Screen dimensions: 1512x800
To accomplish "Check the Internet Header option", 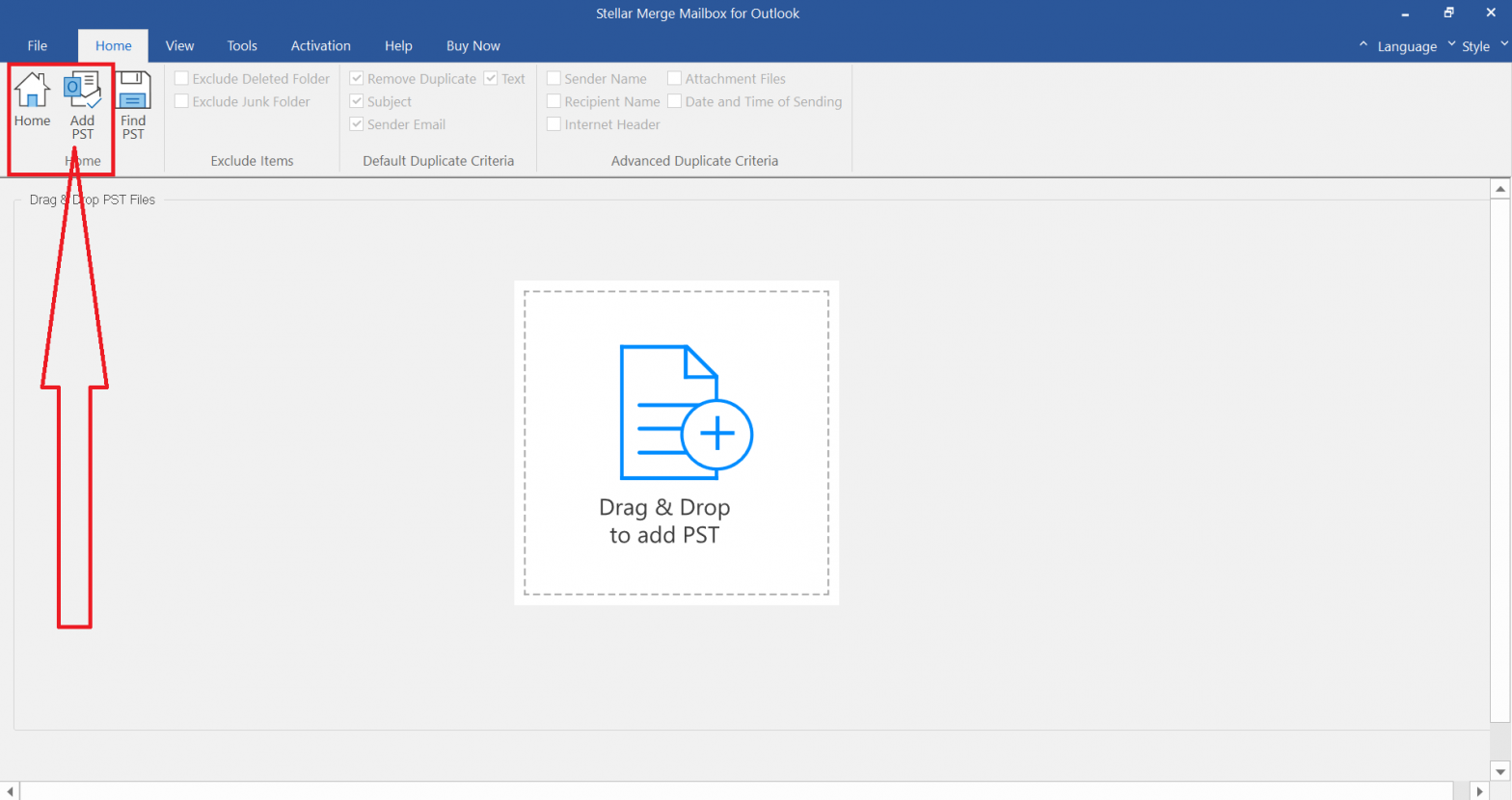I will coord(553,124).
